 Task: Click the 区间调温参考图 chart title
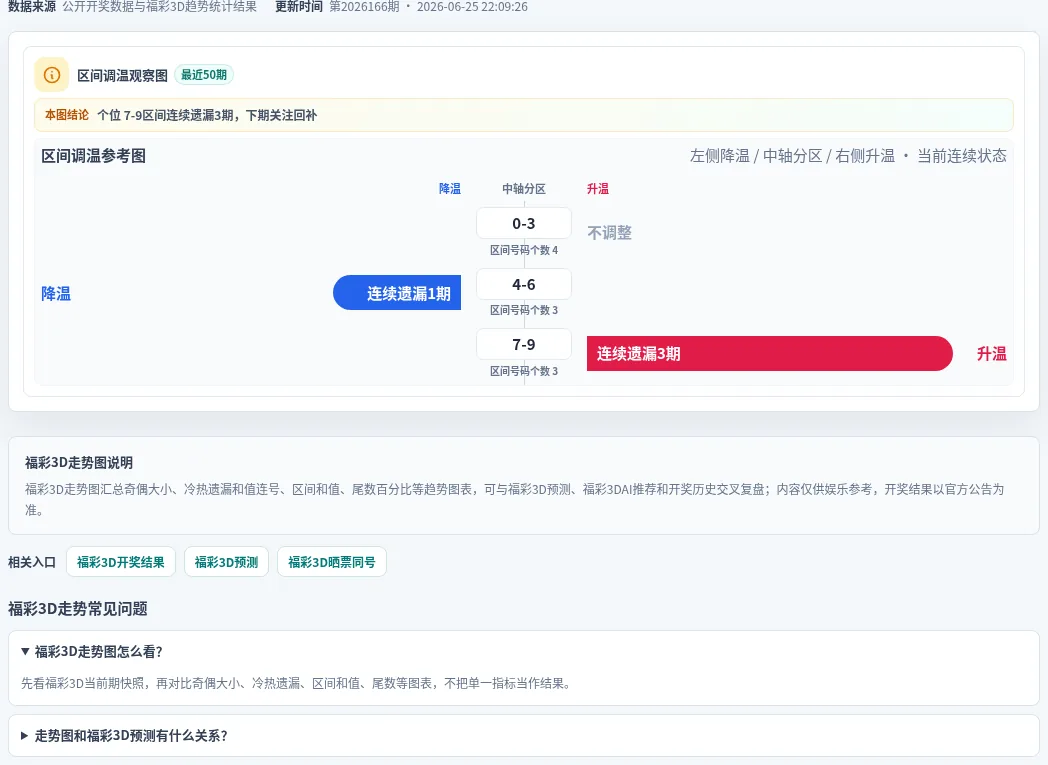94,156
